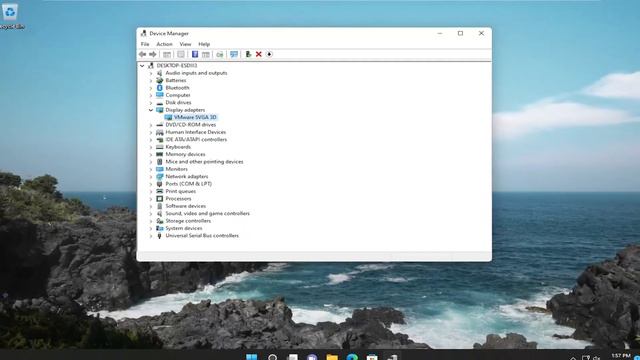Click the USB icon beside Universal Serial Bus controllers

coord(160,236)
